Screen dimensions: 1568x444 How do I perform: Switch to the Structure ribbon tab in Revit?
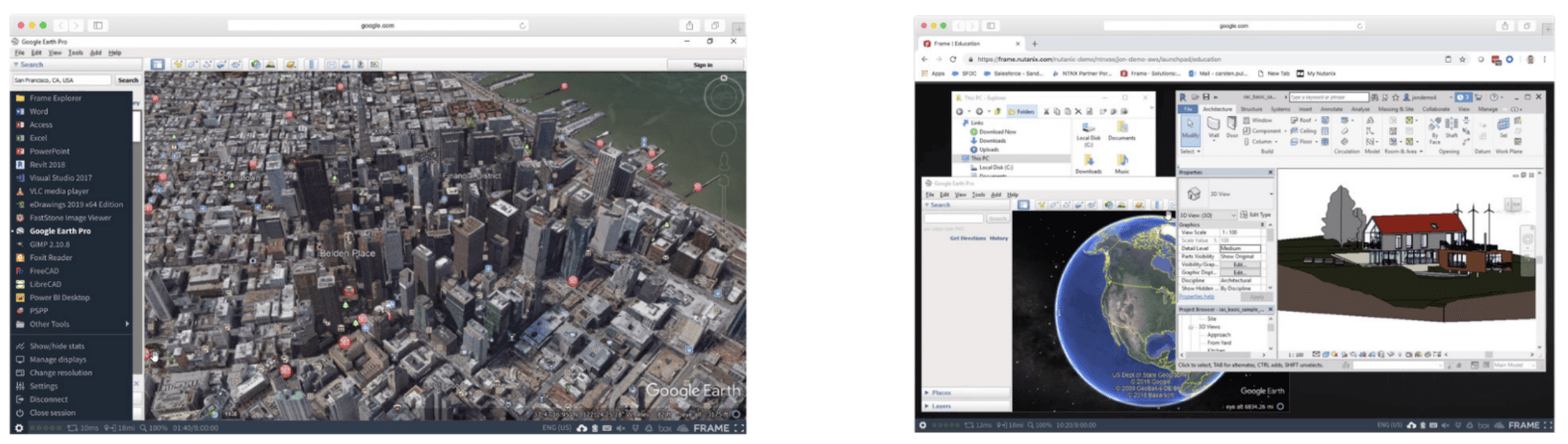pyautogui.click(x=1251, y=109)
